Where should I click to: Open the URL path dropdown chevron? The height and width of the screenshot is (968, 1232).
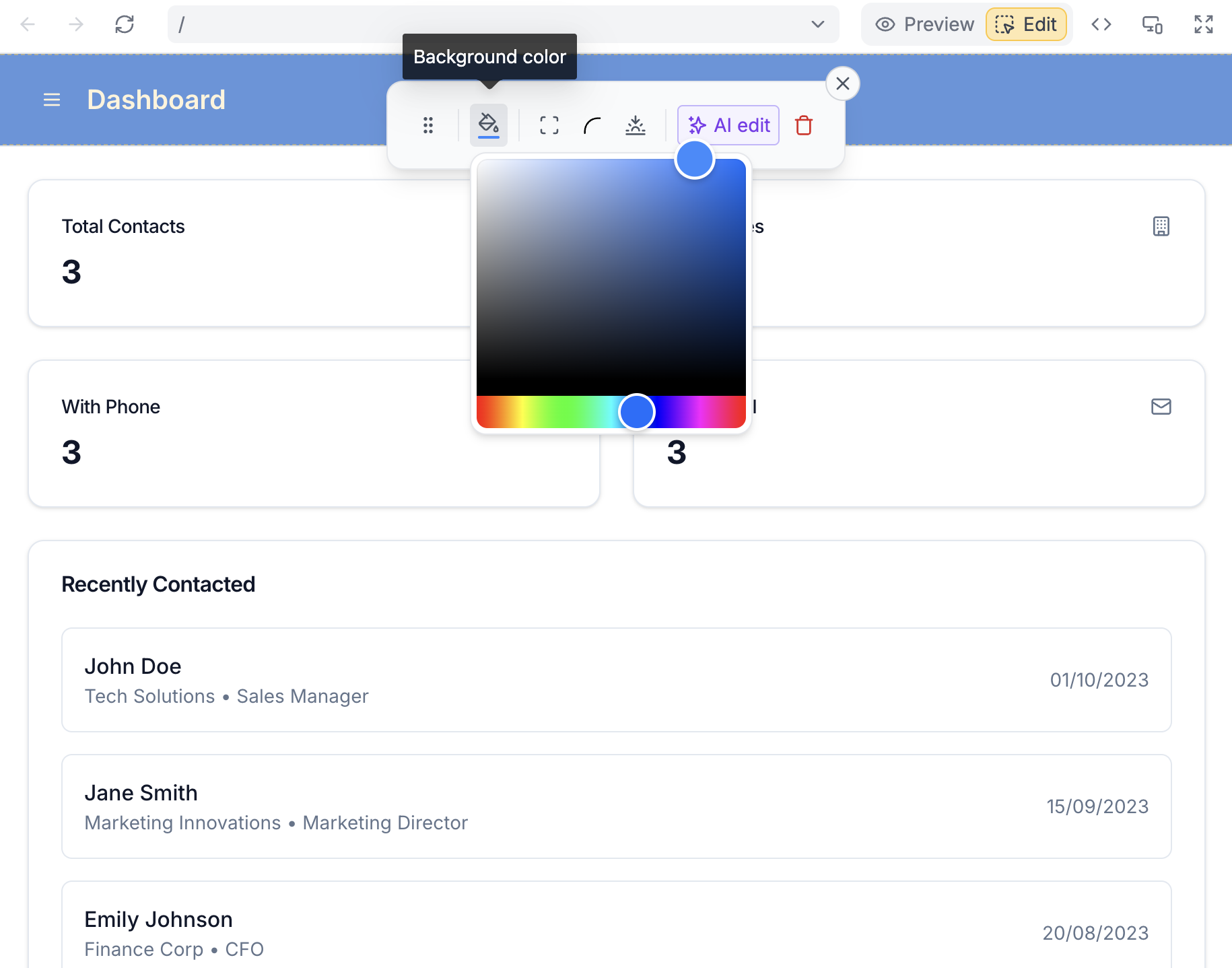coord(818,25)
